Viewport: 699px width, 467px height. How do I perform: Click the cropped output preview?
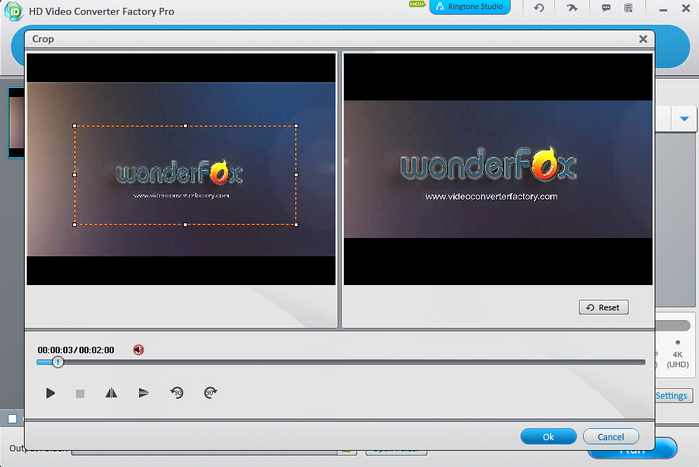coord(498,169)
